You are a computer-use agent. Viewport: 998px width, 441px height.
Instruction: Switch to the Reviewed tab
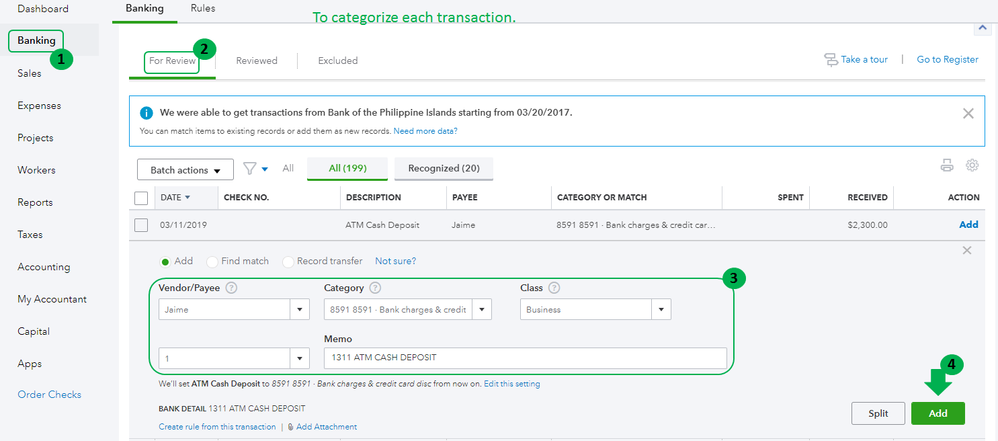point(257,61)
